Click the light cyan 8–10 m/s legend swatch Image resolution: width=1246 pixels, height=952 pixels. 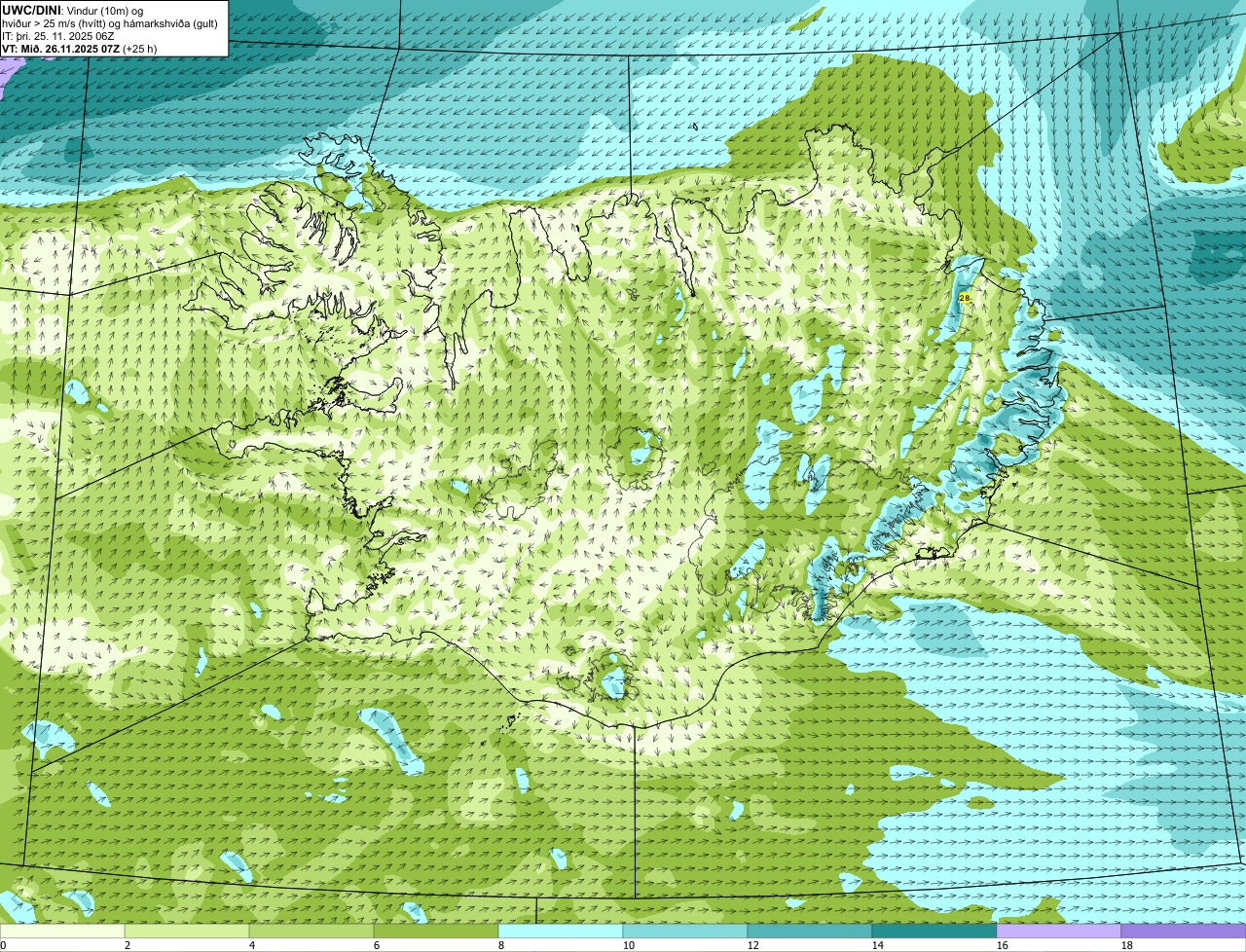pos(561,932)
